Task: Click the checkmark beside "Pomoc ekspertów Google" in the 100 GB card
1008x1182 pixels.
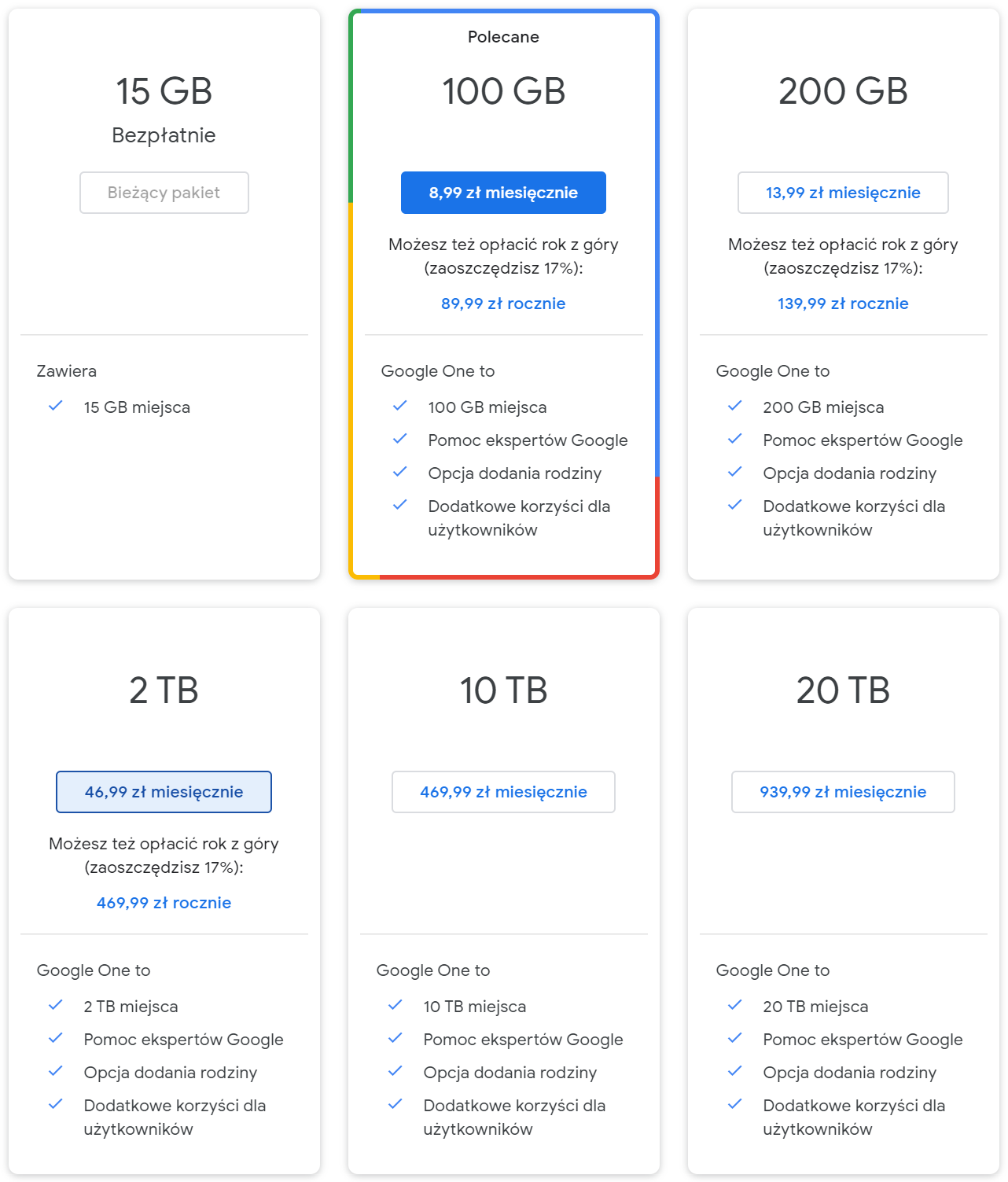Action: point(400,439)
